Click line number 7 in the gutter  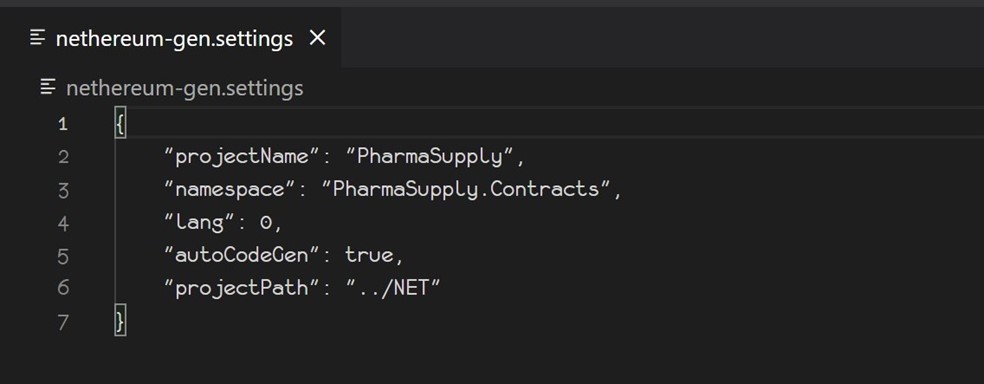click(x=63, y=321)
